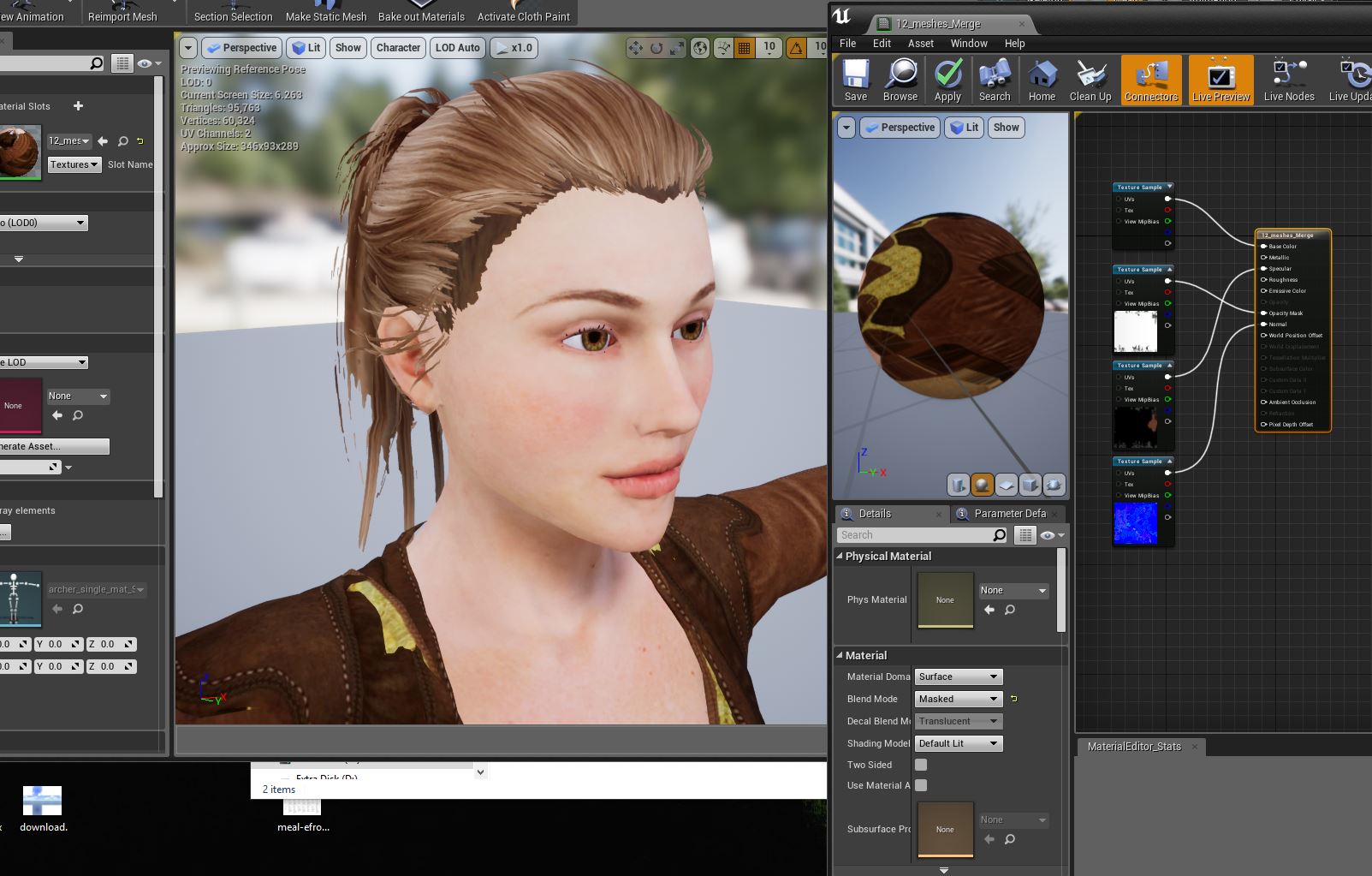
Task: Set preview mesh from selected asset (teapot)
Action: coord(1054,485)
